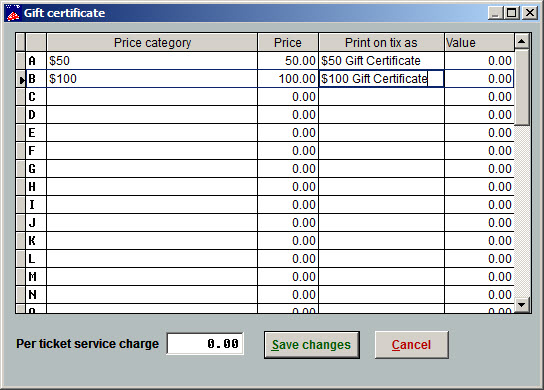Click the Value column header
The image size is (544, 390).
(x=479, y=42)
